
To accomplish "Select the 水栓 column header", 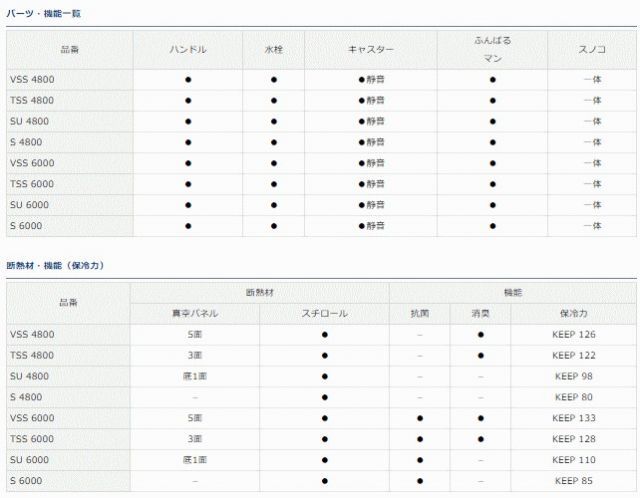I will [x=273, y=49].
